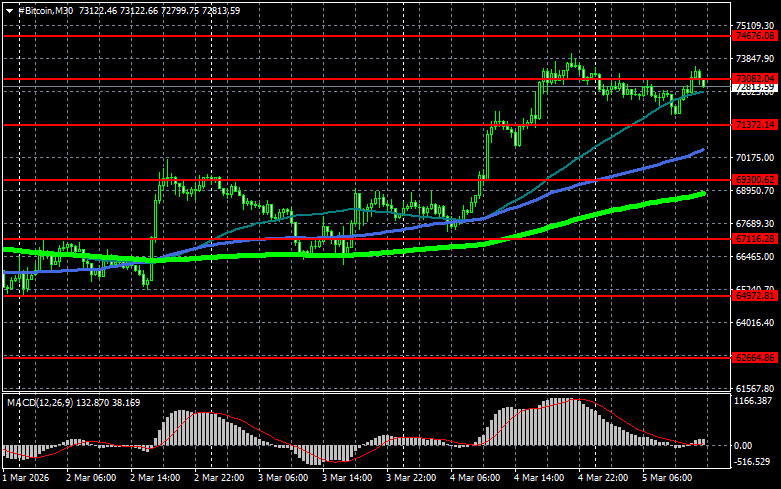The height and width of the screenshot is (489, 781).
Task: Click the MACD scale value 0.00
Action: pyautogui.click(x=743, y=446)
